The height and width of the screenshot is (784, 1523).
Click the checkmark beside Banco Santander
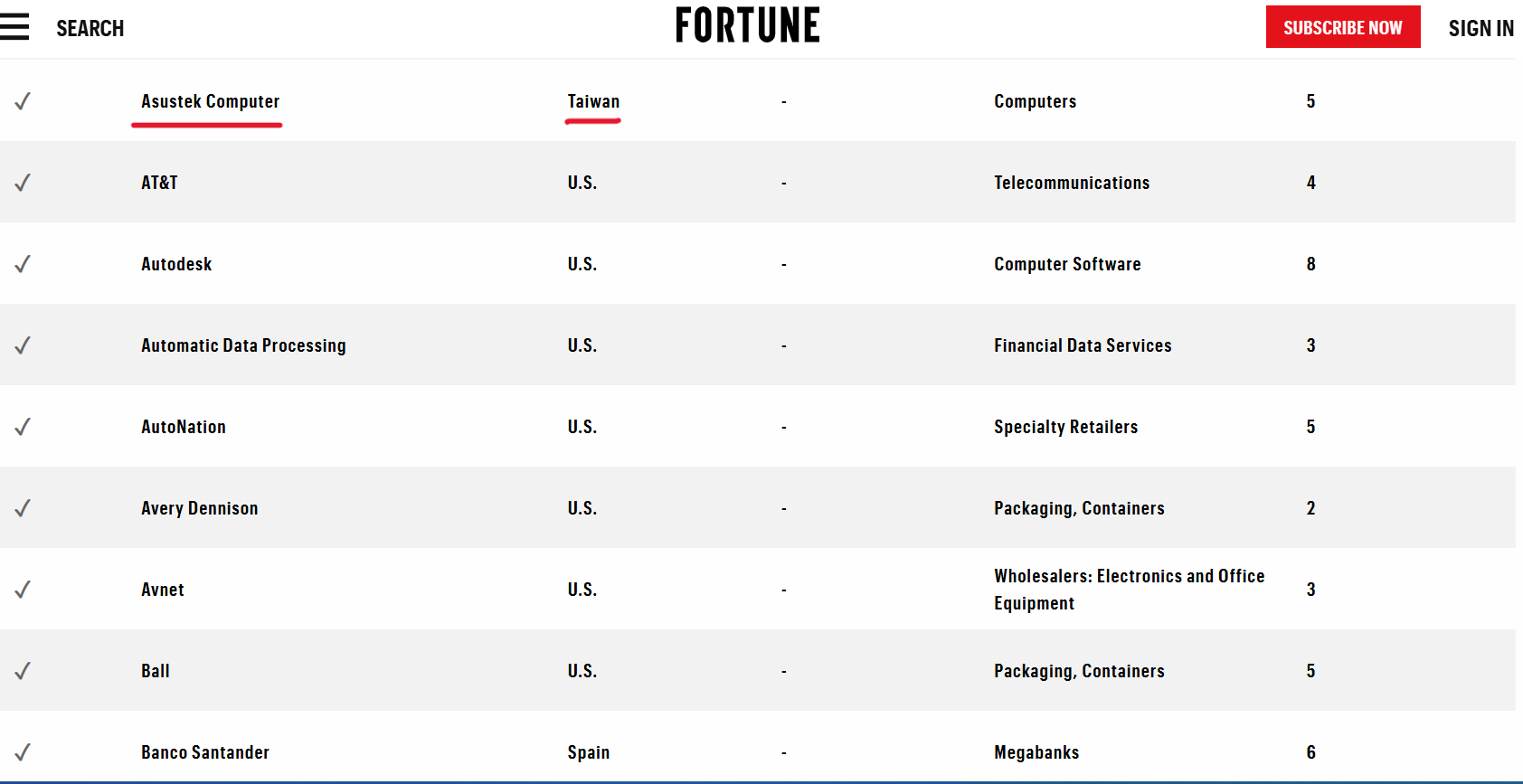(23, 752)
